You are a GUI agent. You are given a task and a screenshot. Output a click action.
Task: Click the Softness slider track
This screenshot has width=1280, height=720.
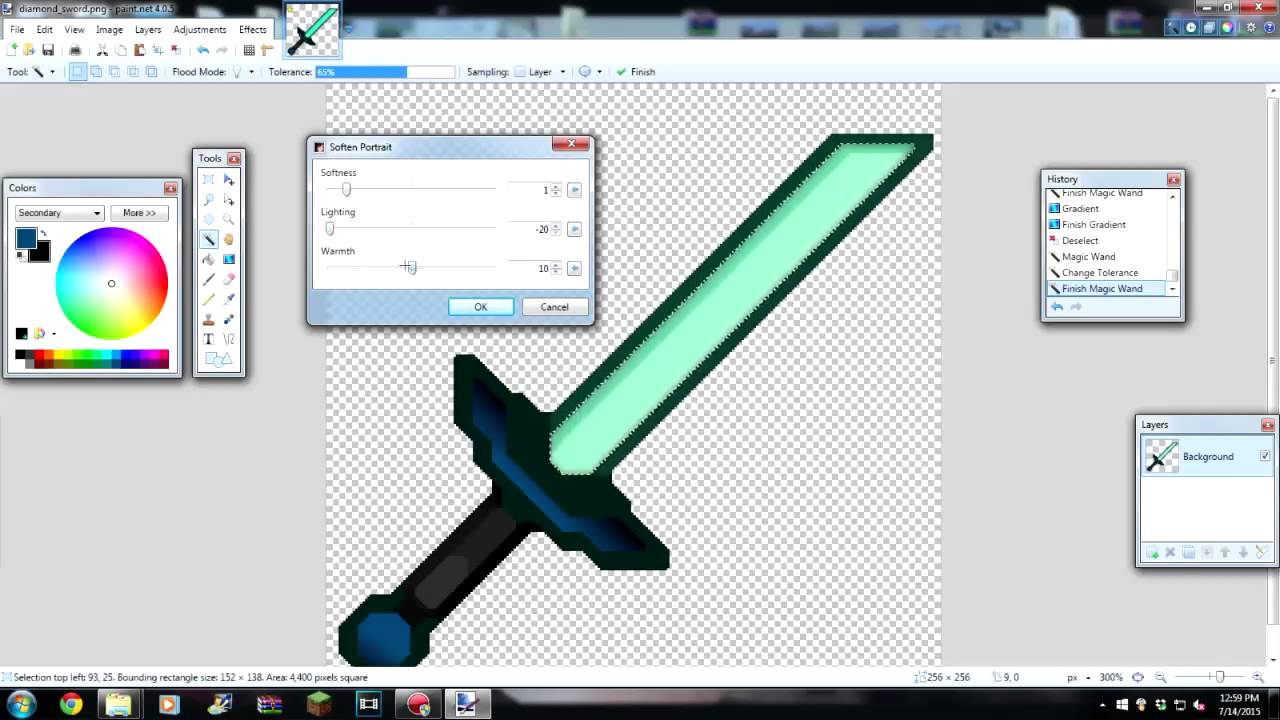tap(409, 189)
